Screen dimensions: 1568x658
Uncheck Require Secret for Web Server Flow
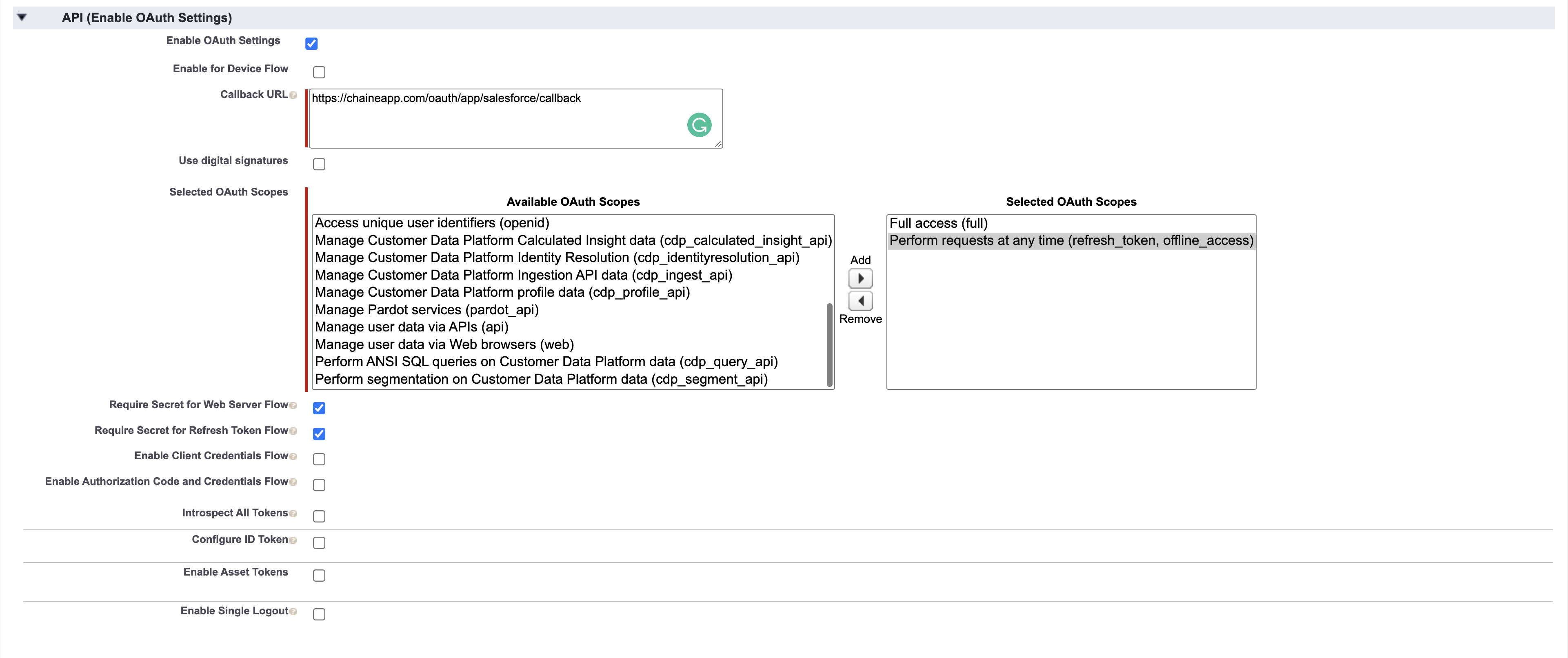coord(319,409)
